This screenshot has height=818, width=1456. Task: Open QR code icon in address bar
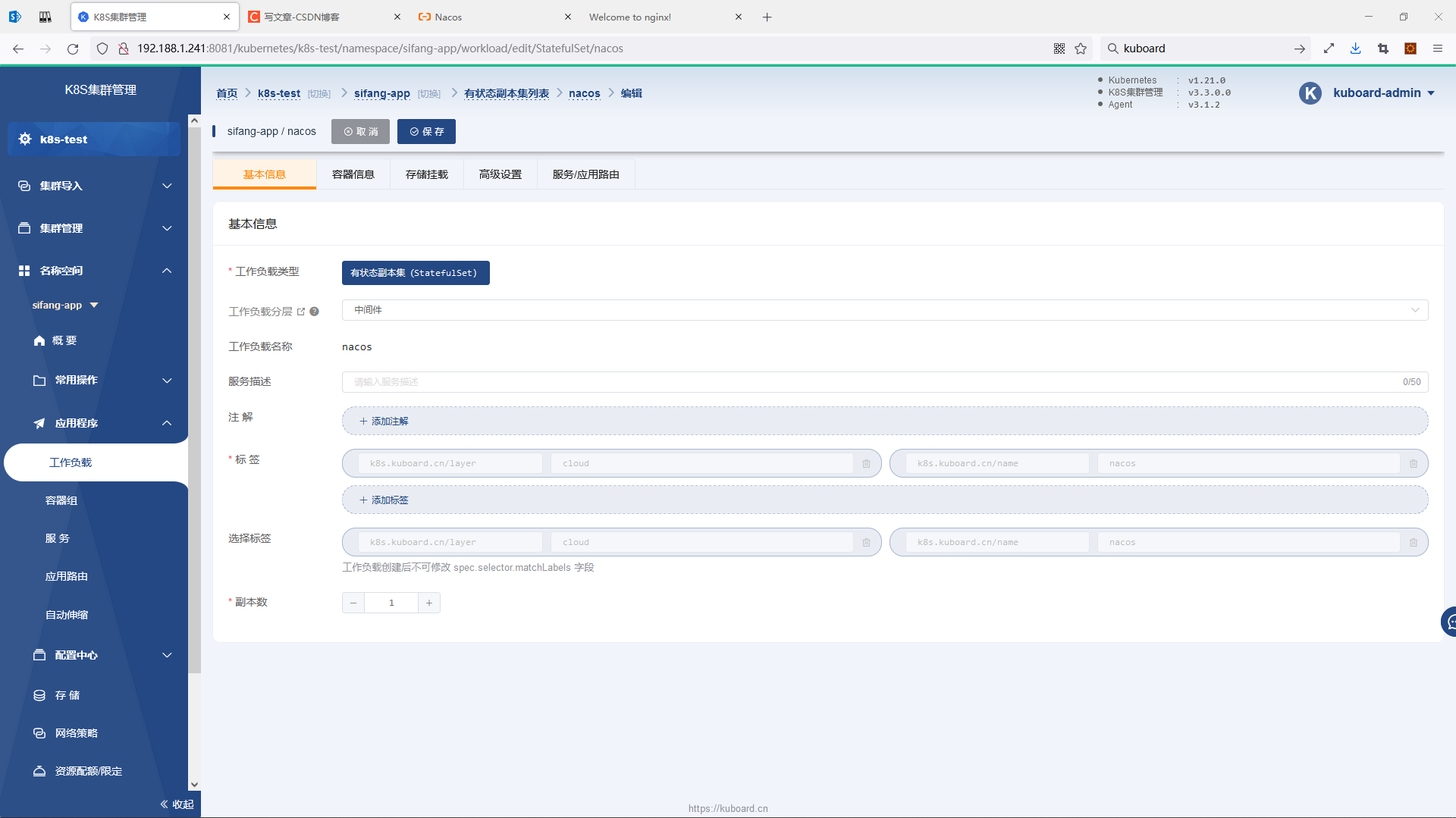click(x=1059, y=49)
